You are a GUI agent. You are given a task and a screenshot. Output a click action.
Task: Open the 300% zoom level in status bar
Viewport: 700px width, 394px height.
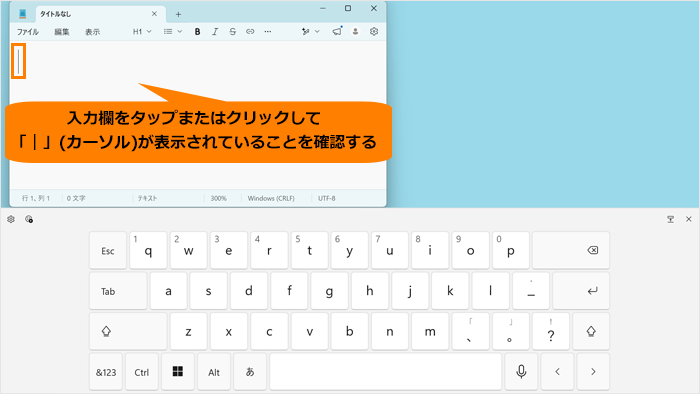[219, 198]
